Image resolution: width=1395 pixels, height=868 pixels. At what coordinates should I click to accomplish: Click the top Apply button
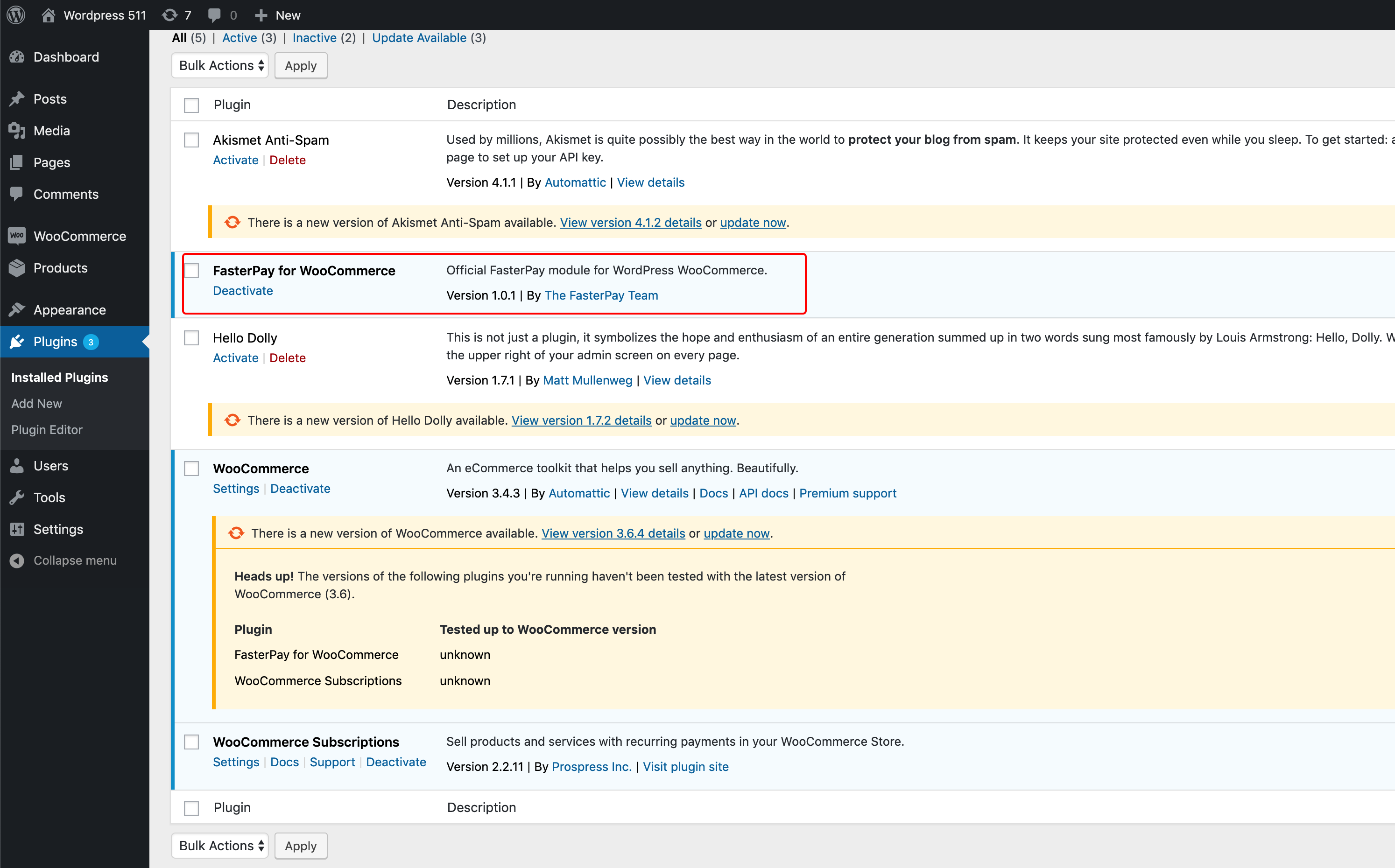301,65
